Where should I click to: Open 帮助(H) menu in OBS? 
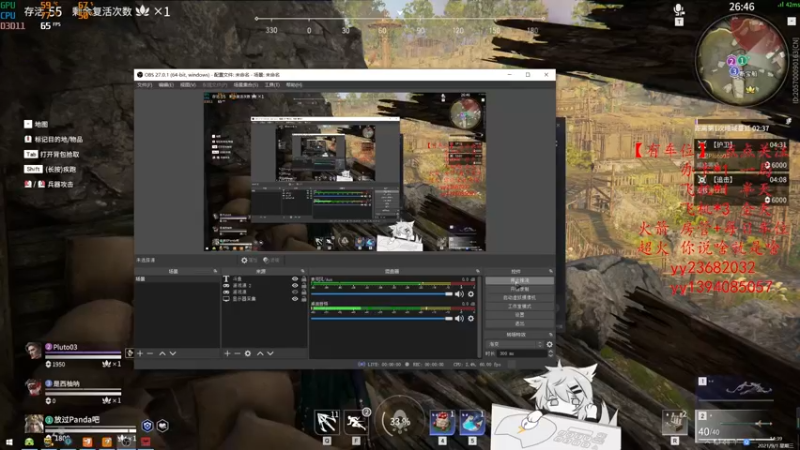coord(294,85)
